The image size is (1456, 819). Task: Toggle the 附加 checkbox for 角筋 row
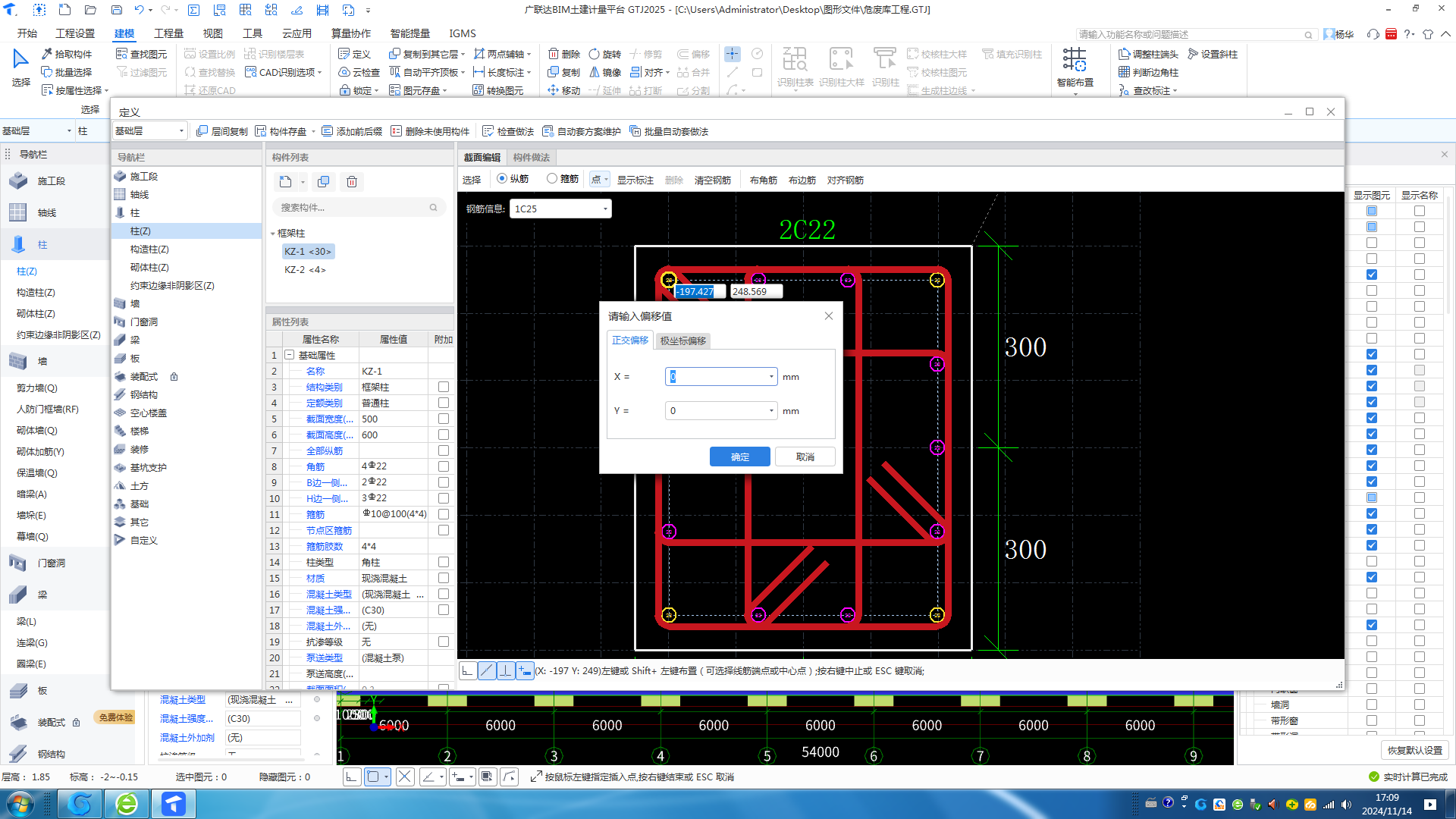coord(444,466)
